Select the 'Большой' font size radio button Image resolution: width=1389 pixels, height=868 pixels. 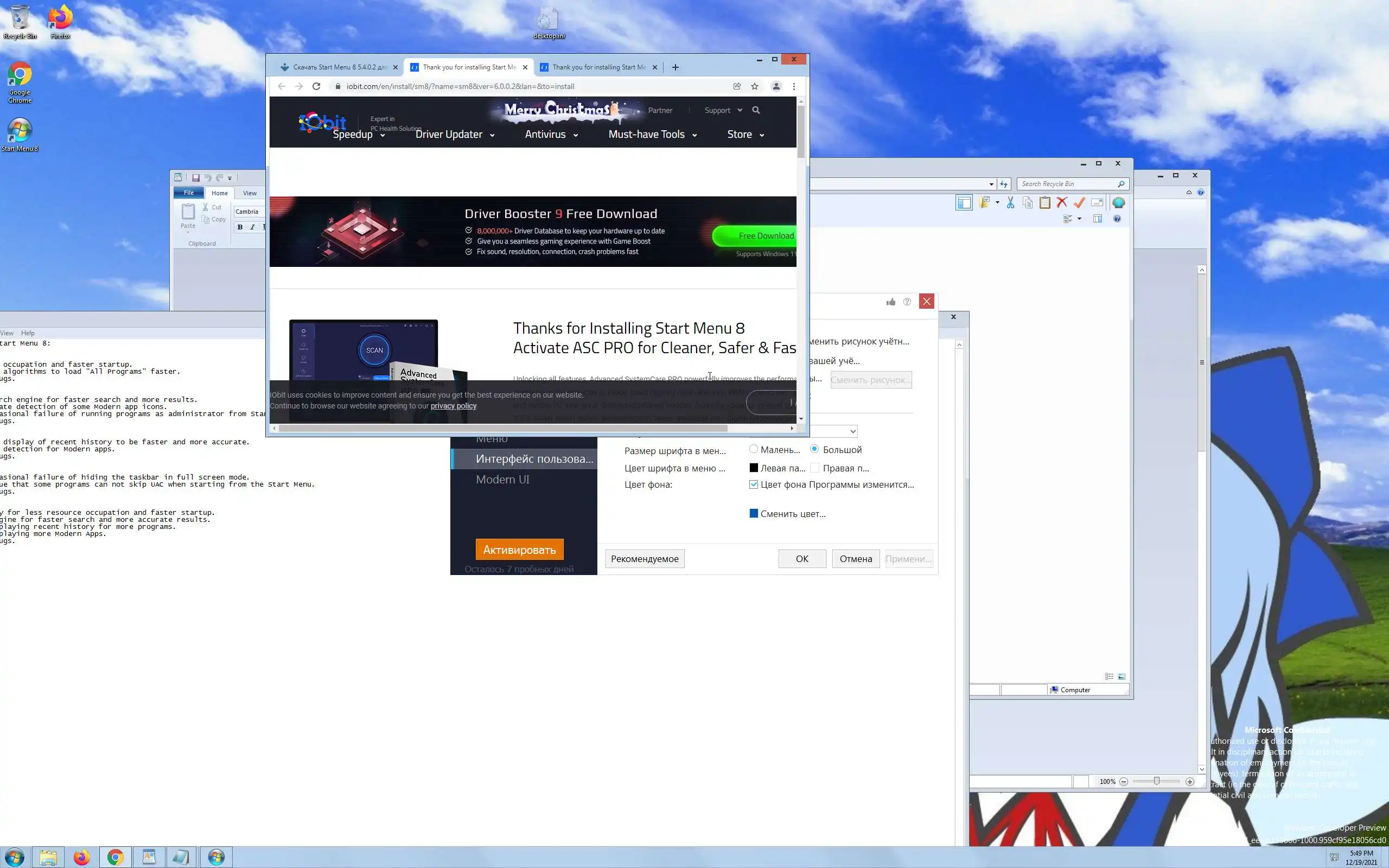pyautogui.click(x=814, y=449)
